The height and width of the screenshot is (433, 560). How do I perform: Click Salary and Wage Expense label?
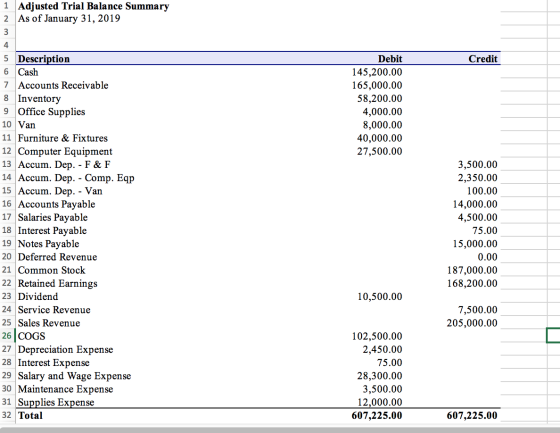[75, 376]
